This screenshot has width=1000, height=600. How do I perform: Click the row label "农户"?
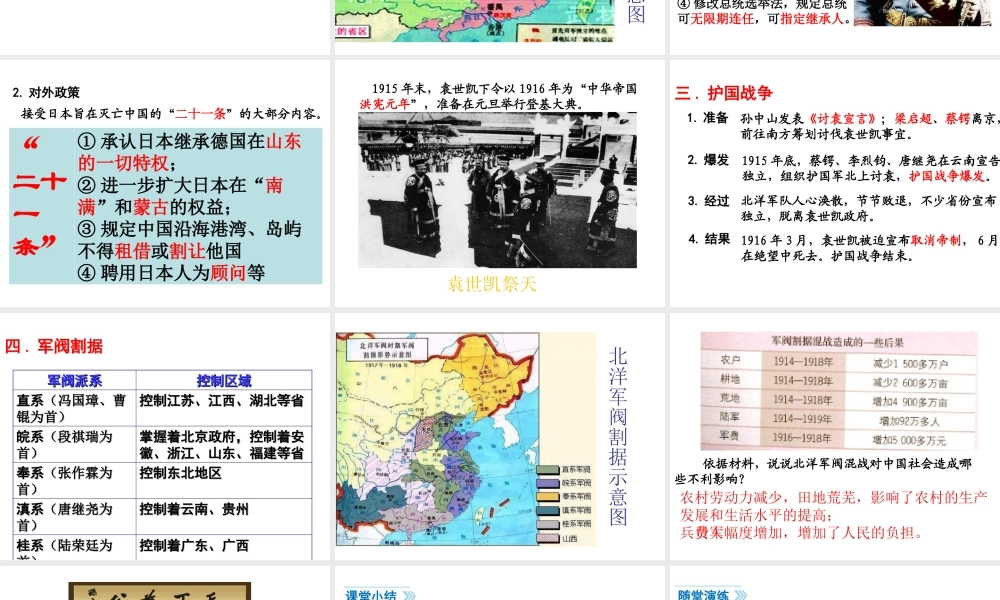[x=730, y=360]
